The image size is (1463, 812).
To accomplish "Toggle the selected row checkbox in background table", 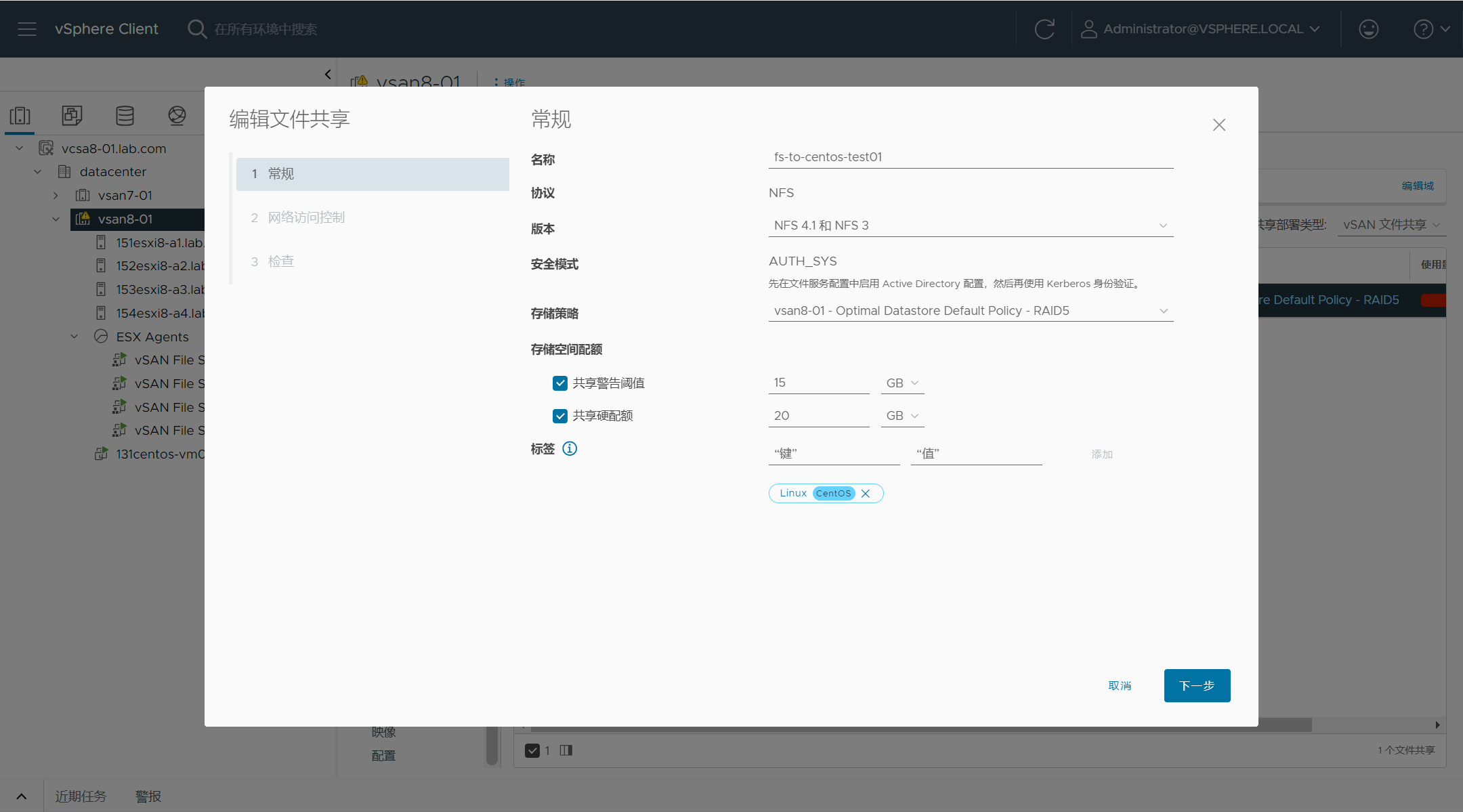I will click(532, 750).
